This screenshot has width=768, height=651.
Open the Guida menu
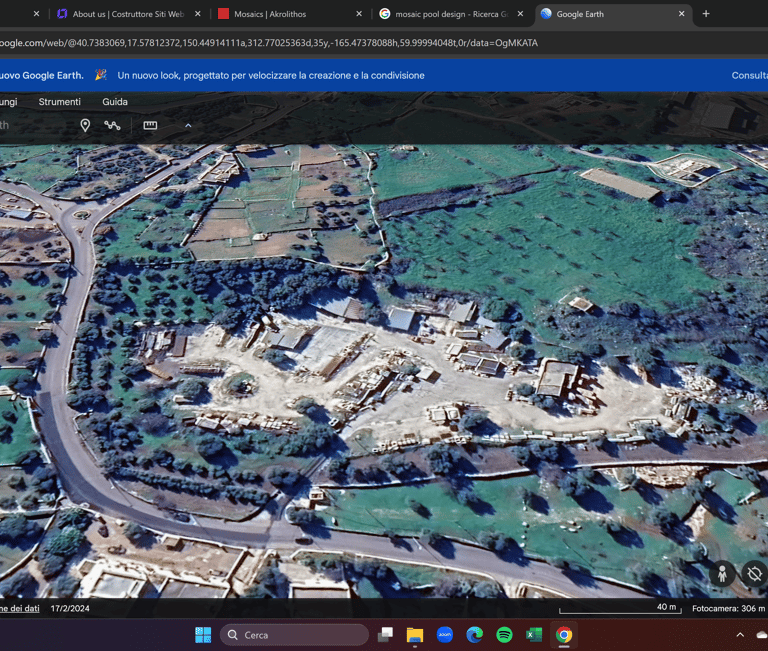[115, 102]
